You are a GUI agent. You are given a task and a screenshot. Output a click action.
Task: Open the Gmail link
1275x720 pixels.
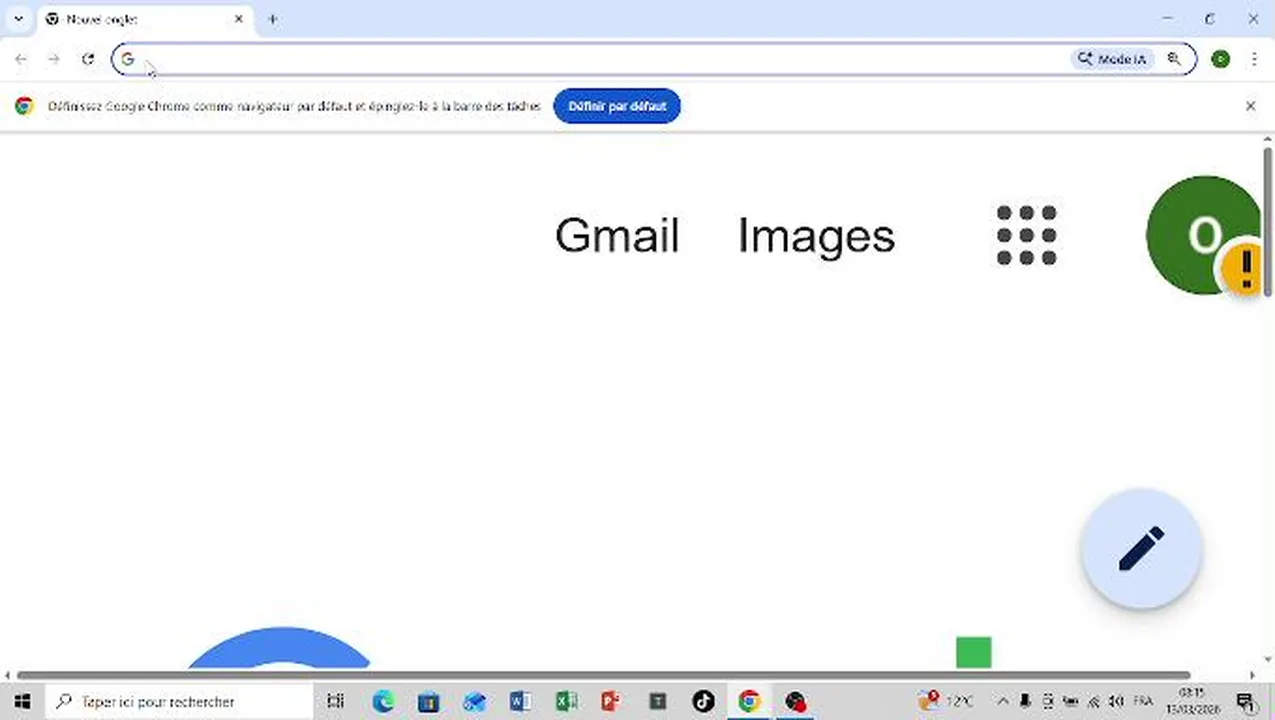[x=617, y=236]
